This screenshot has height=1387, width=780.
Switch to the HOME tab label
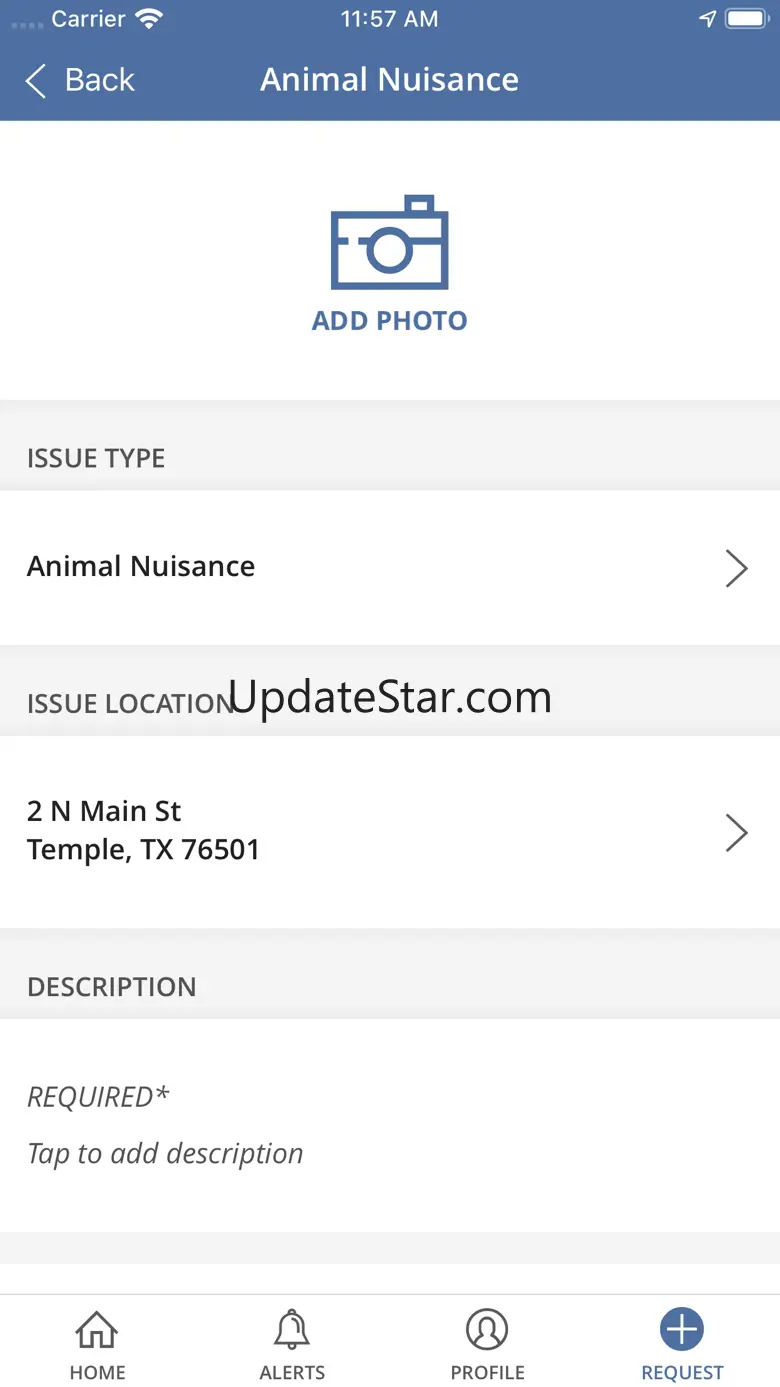point(97,1373)
